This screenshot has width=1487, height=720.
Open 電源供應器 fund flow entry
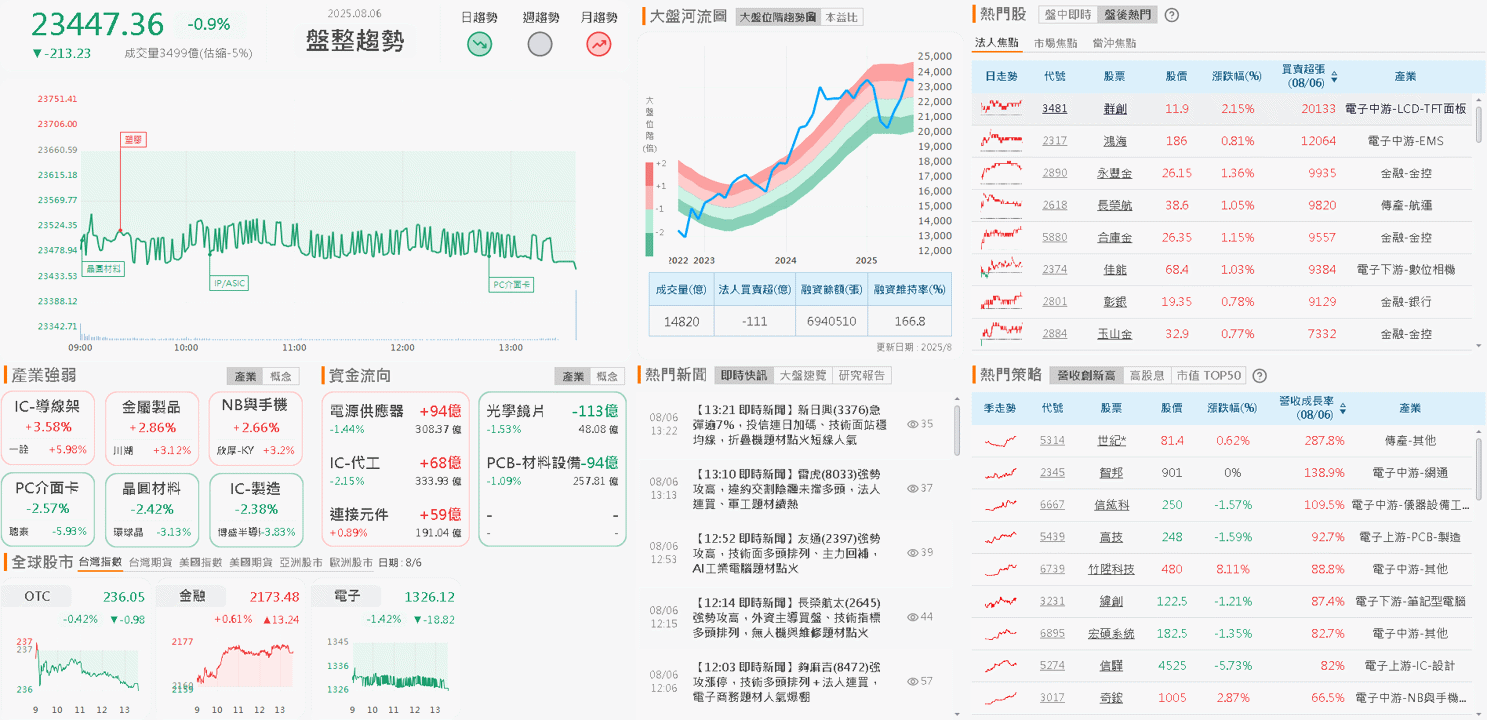click(395, 418)
